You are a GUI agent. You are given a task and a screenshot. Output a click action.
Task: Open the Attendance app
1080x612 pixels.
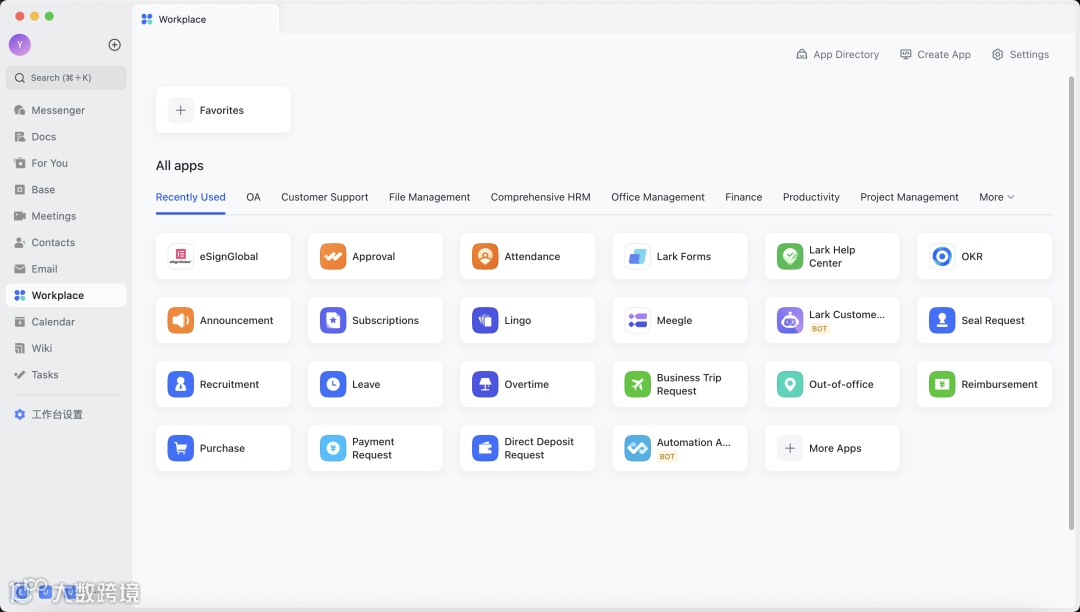coord(527,256)
